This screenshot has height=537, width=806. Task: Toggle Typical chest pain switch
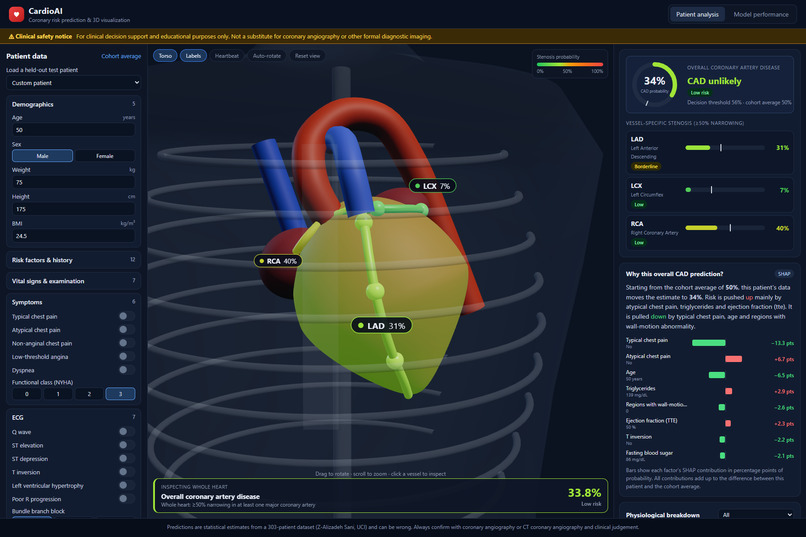click(x=126, y=316)
